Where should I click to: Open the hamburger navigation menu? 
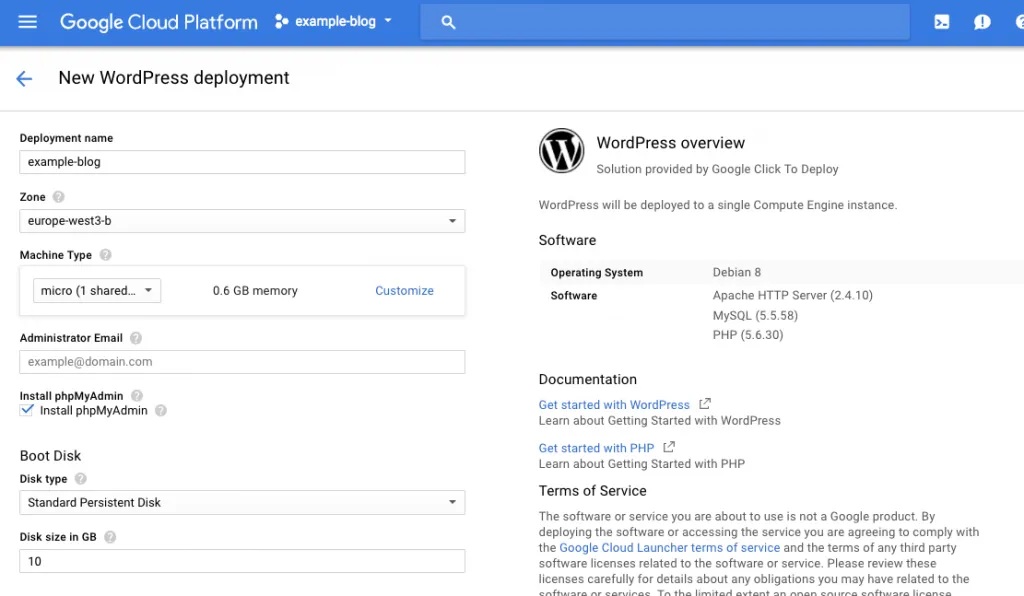click(27, 22)
